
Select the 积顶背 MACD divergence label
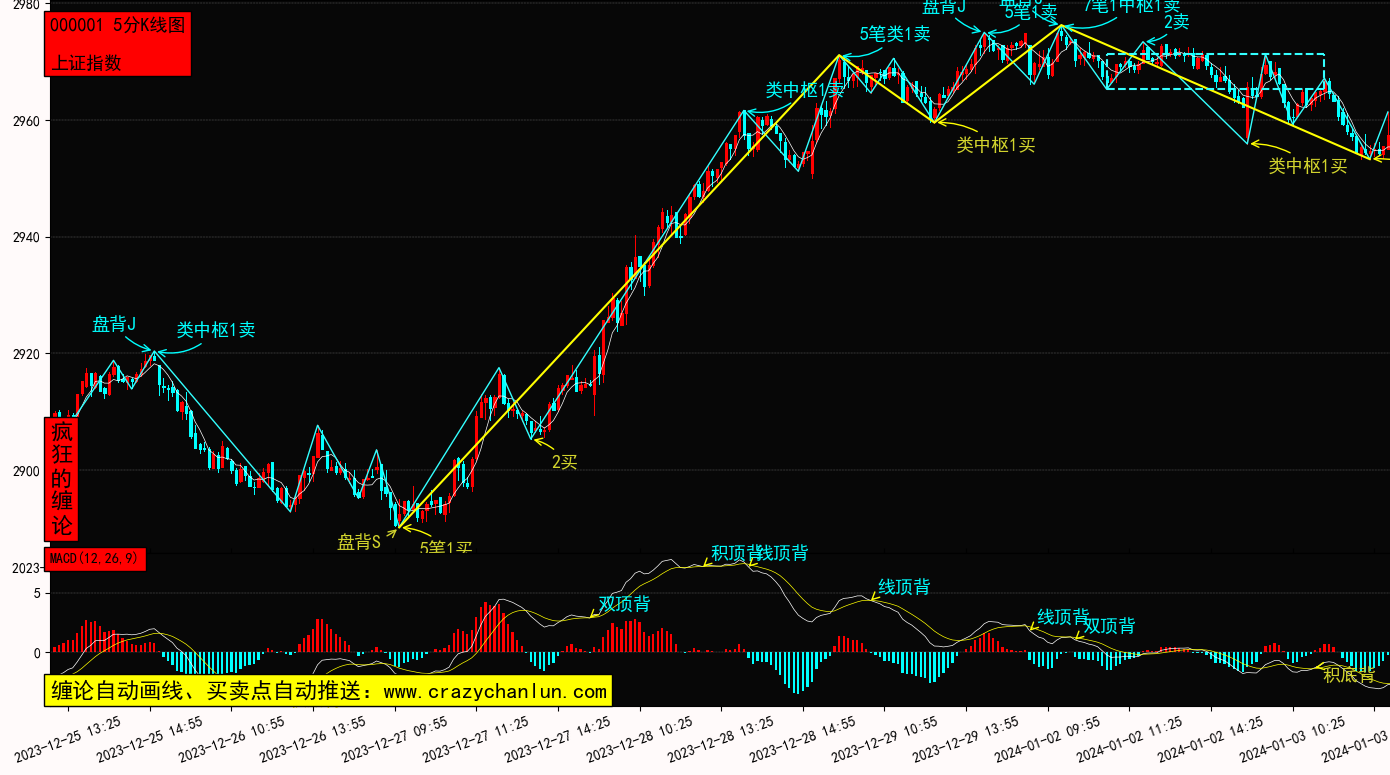(x=735, y=553)
